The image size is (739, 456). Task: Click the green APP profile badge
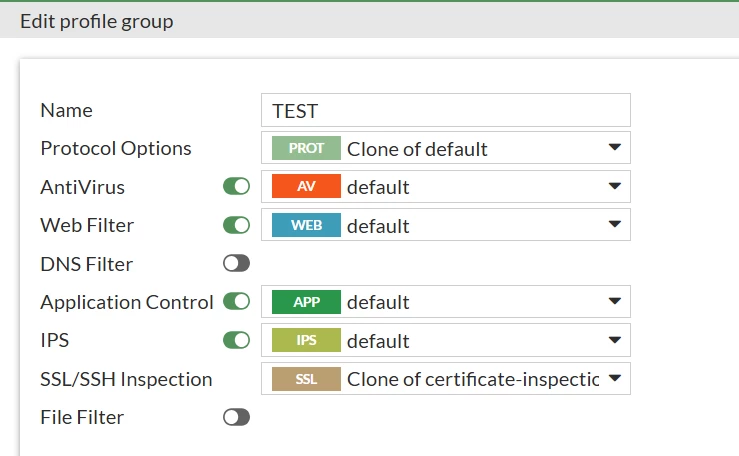pyautogui.click(x=306, y=302)
